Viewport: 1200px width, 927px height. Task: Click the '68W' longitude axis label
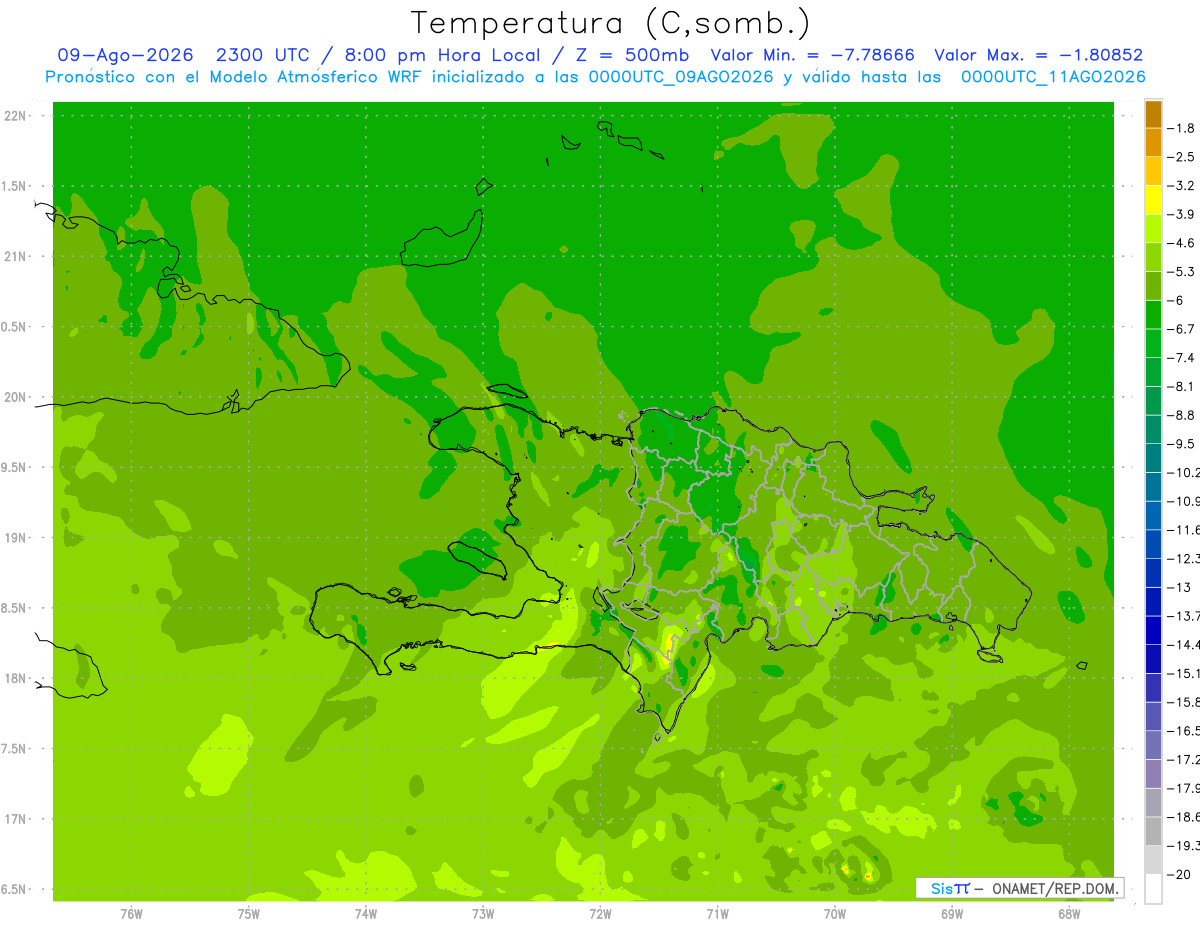click(x=1069, y=913)
